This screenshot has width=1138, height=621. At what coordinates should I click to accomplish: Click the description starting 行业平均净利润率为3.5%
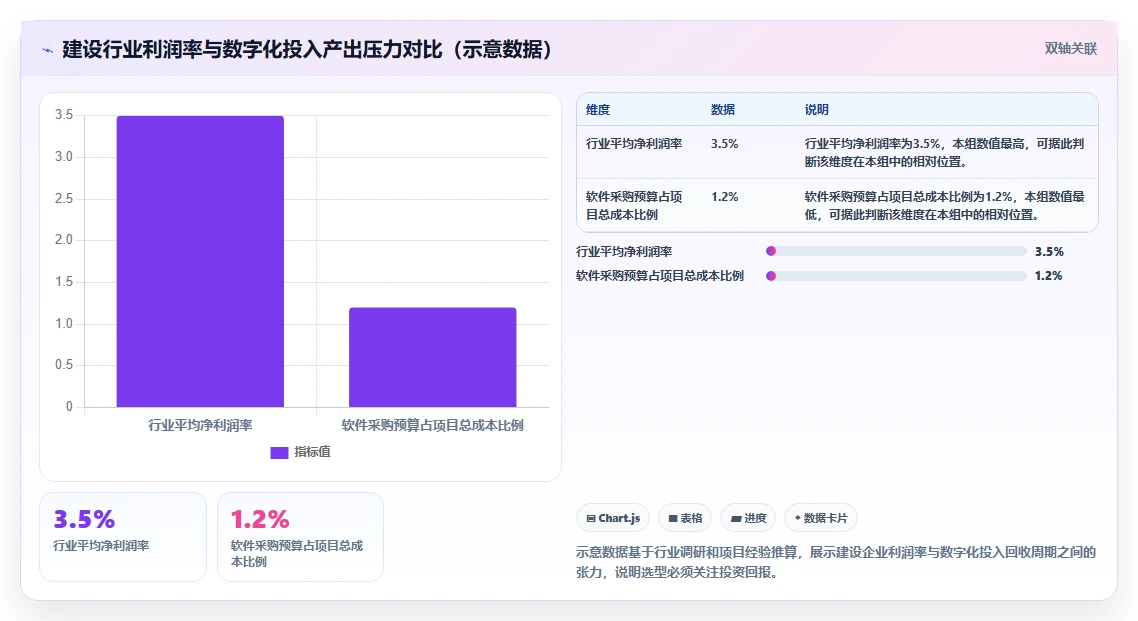click(x=944, y=152)
